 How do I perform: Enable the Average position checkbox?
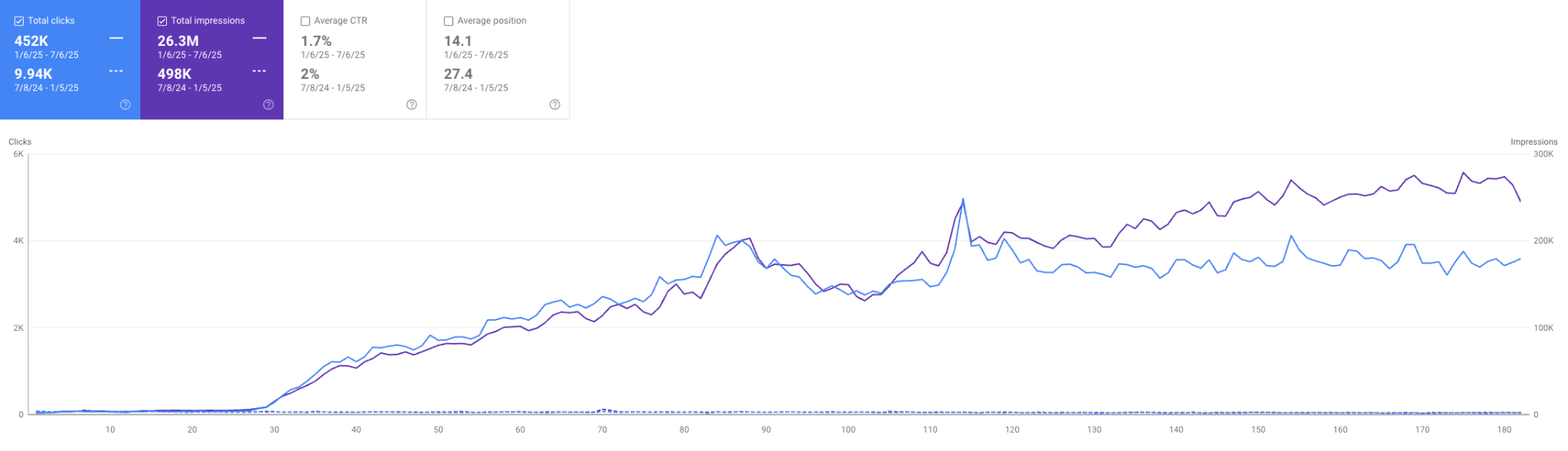coord(449,21)
